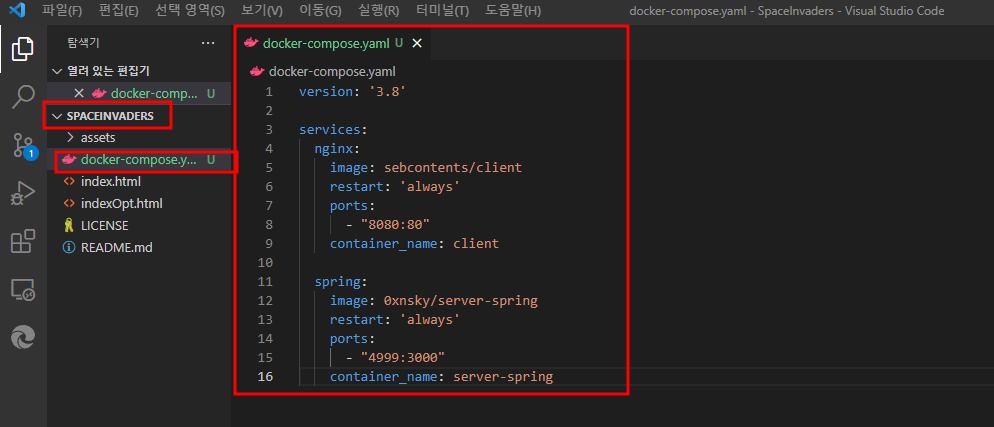994x427 pixels.
Task: Open the 이동(G) menu
Action: (x=320, y=11)
